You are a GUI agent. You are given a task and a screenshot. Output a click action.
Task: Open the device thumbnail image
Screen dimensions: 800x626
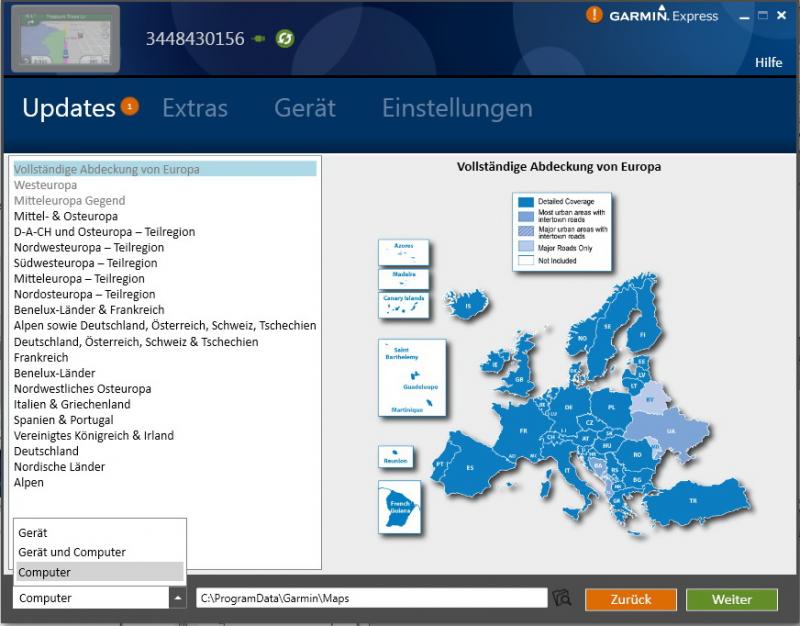click(x=65, y=39)
